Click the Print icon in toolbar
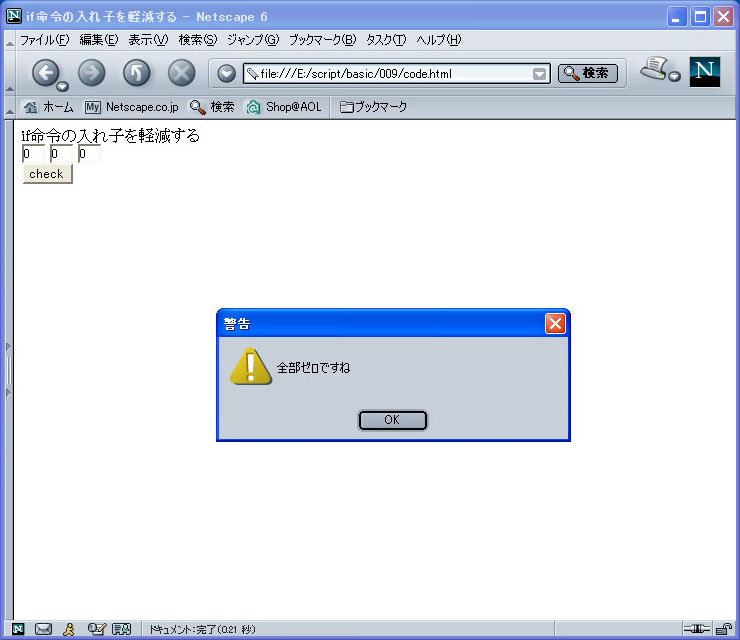740x640 pixels. (654, 68)
